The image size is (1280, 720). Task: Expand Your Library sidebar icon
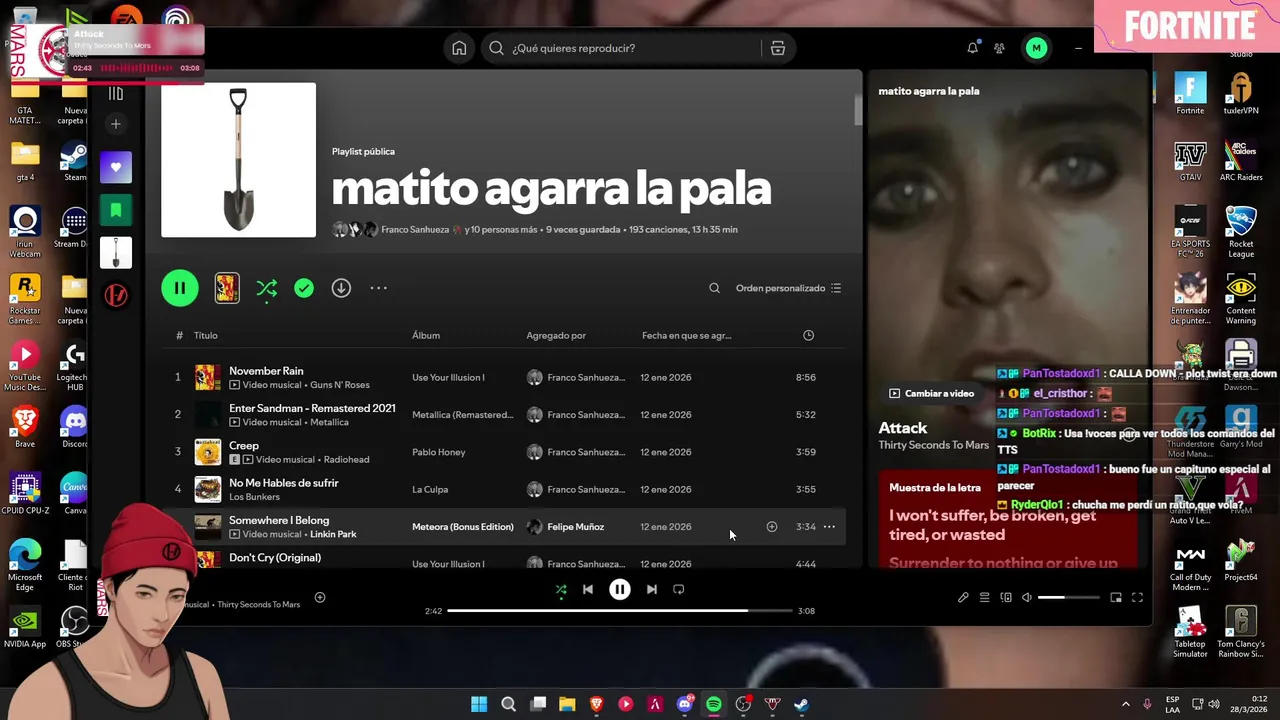point(116,93)
